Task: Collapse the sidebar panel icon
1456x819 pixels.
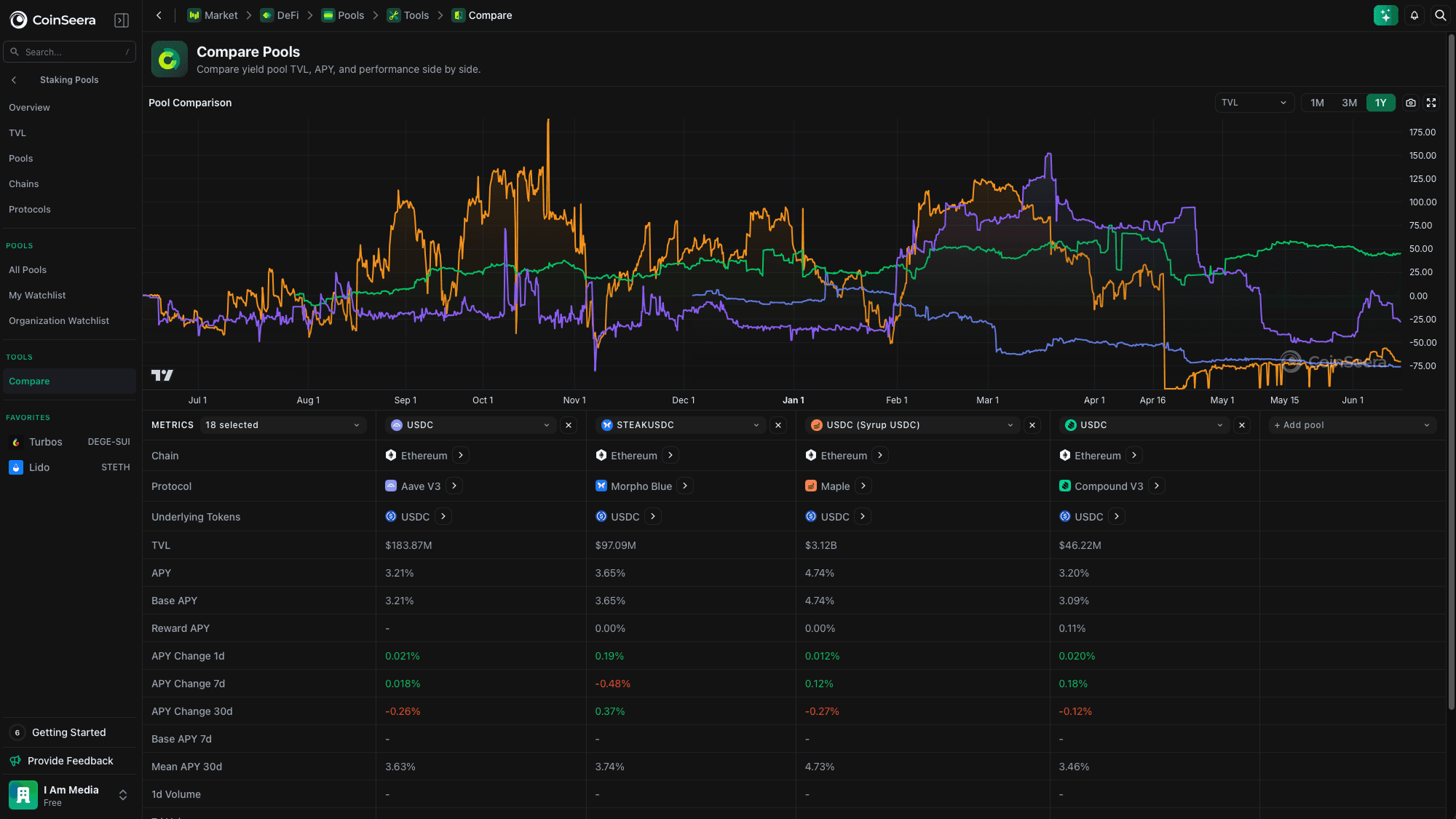Action: pos(122,20)
